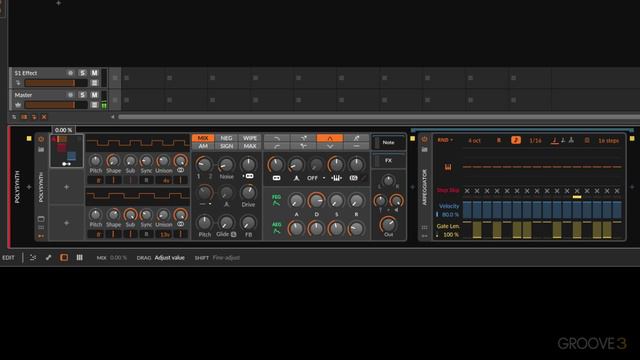Select last filter type icon in top row
The height and width of the screenshot is (360, 640).
[x=356, y=138]
